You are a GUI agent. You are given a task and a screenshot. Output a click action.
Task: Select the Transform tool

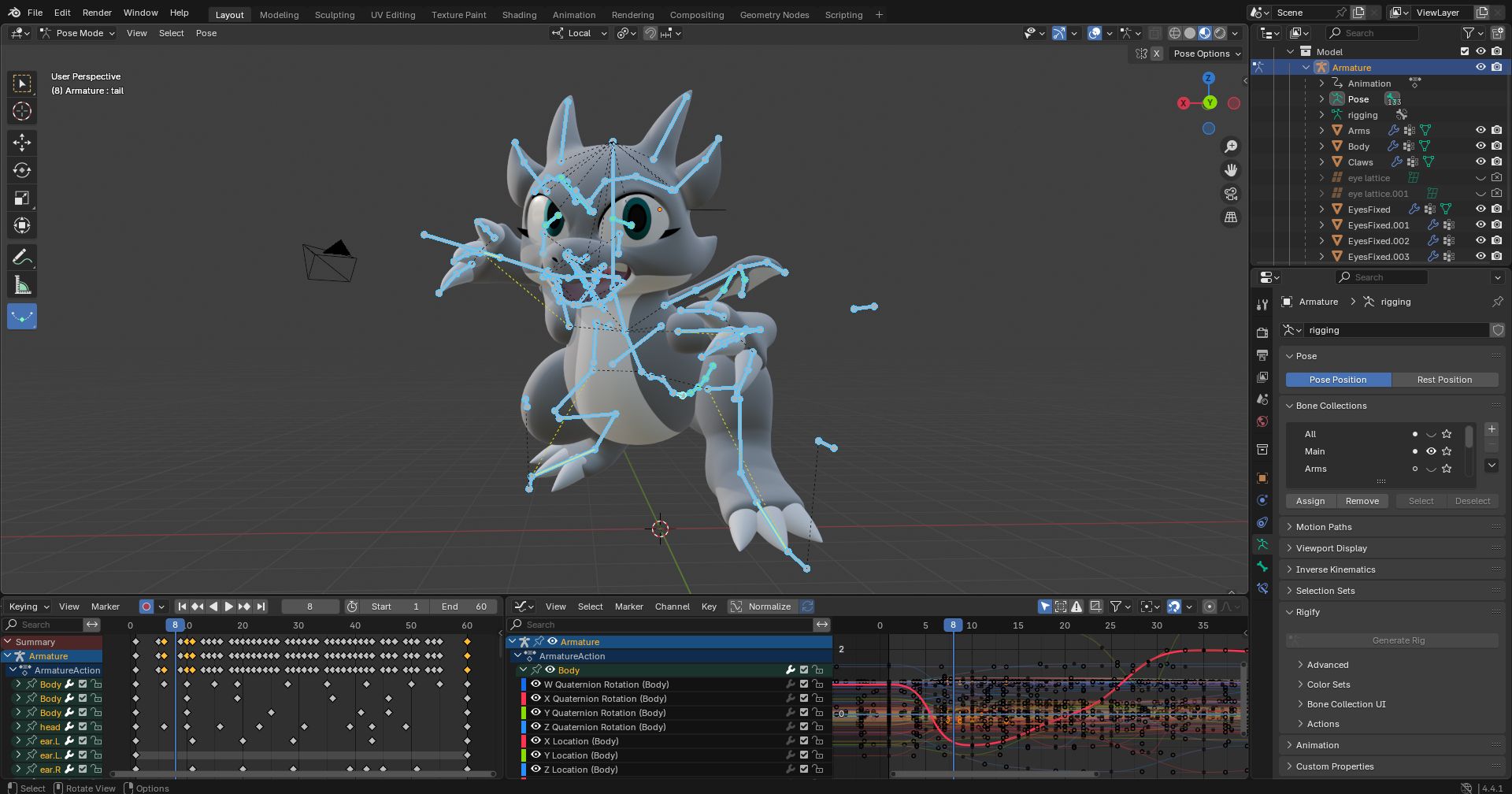[22, 225]
